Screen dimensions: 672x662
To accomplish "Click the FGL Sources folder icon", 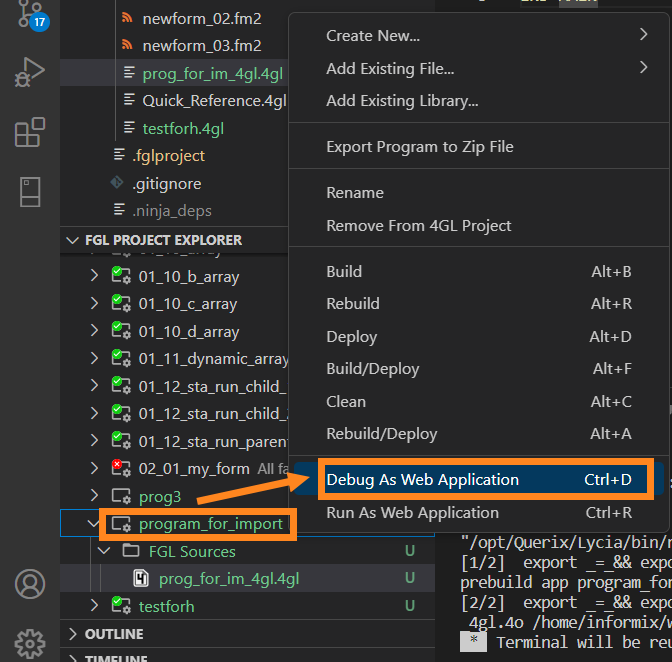I will pyautogui.click(x=131, y=551).
